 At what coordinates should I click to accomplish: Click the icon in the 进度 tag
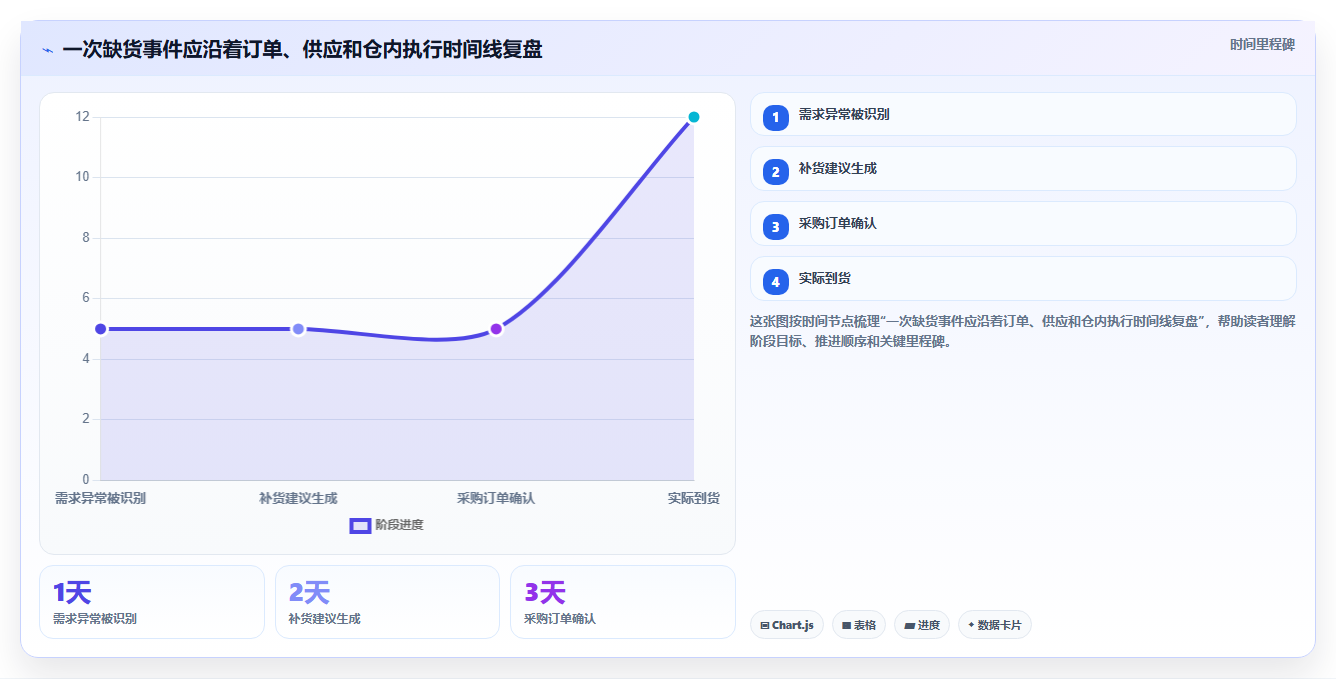[x=909, y=625]
